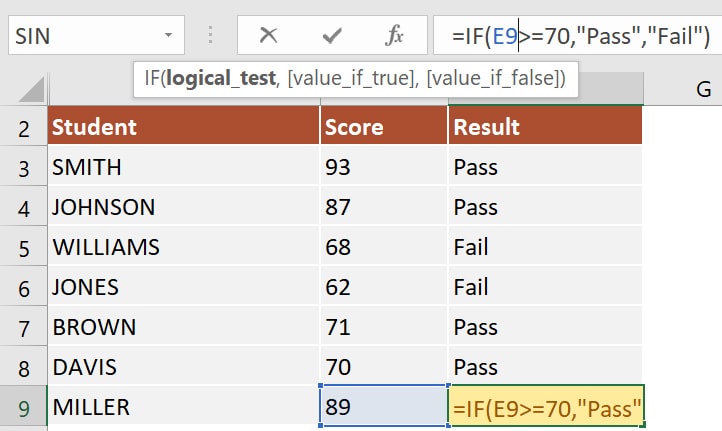The width and height of the screenshot is (722, 431).
Task: Select column G header
Action: pyautogui.click(x=703, y=89)
